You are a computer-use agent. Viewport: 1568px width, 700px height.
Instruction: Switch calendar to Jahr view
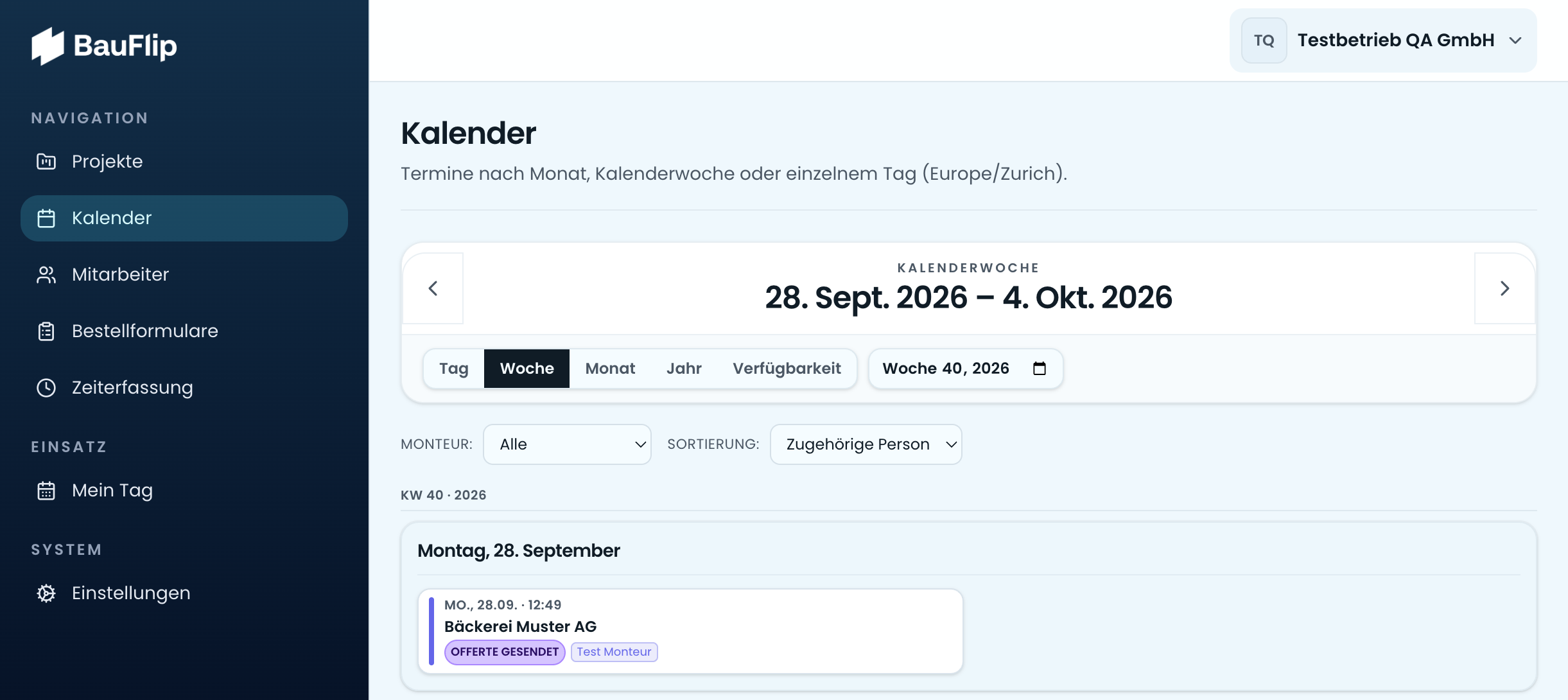684,369
